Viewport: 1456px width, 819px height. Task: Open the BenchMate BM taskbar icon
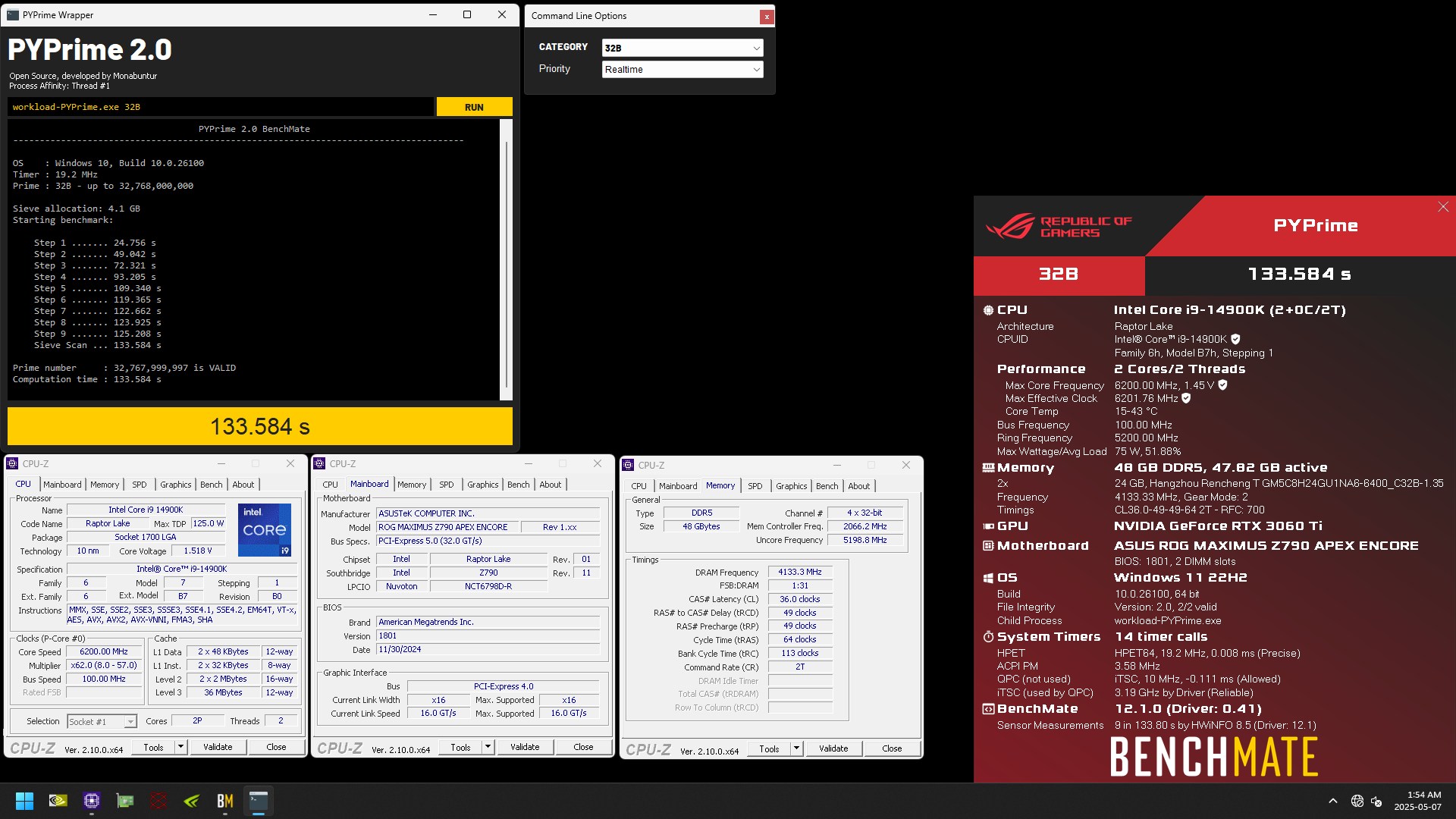(225, 801)
